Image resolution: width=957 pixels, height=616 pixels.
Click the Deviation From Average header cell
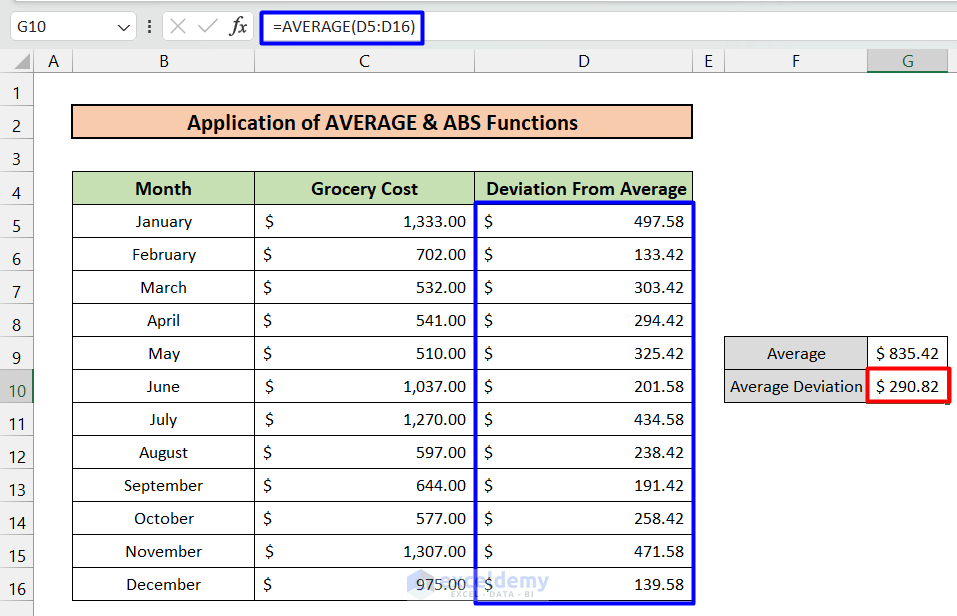[x=583, y=188]
